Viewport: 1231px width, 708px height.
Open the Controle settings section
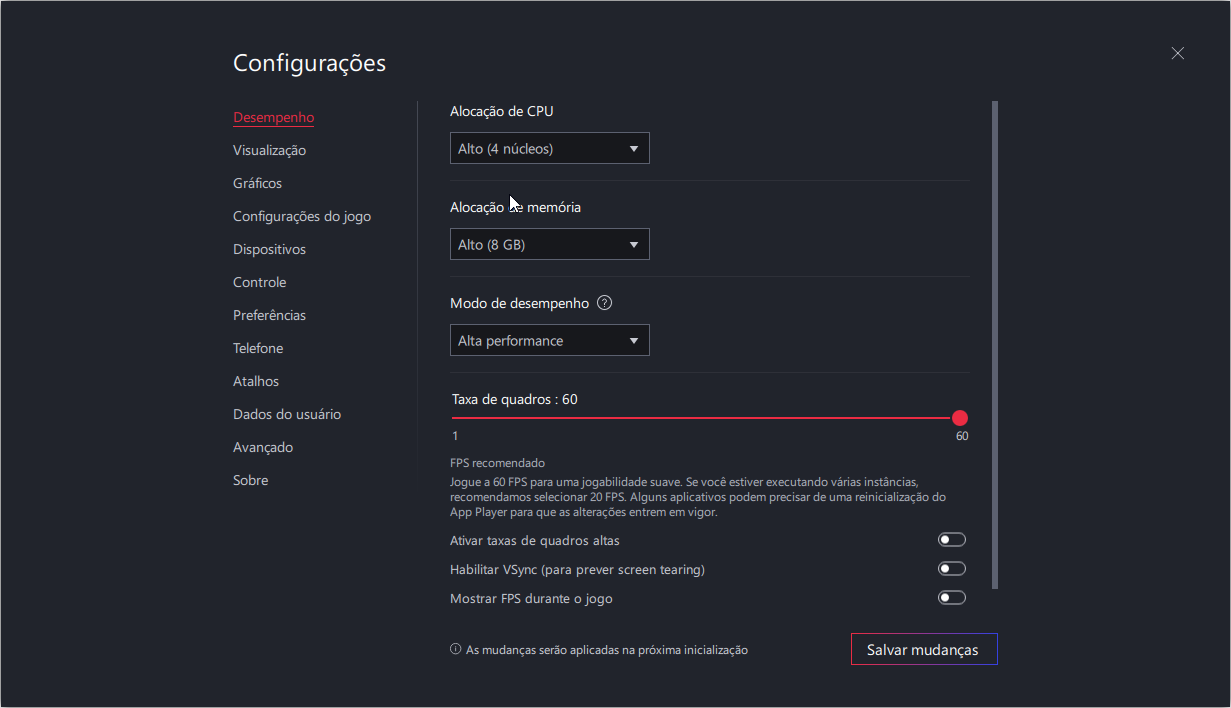259,282
